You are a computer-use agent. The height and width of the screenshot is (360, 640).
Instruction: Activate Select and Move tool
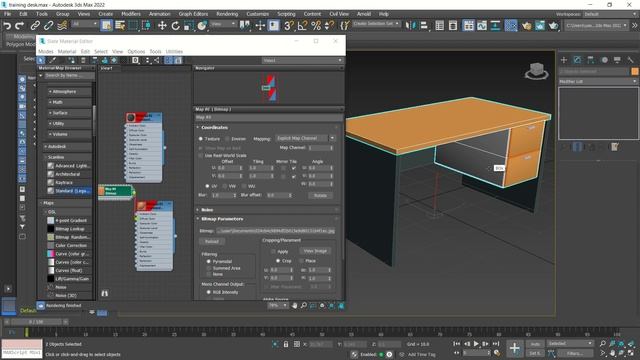coord(162,26)
